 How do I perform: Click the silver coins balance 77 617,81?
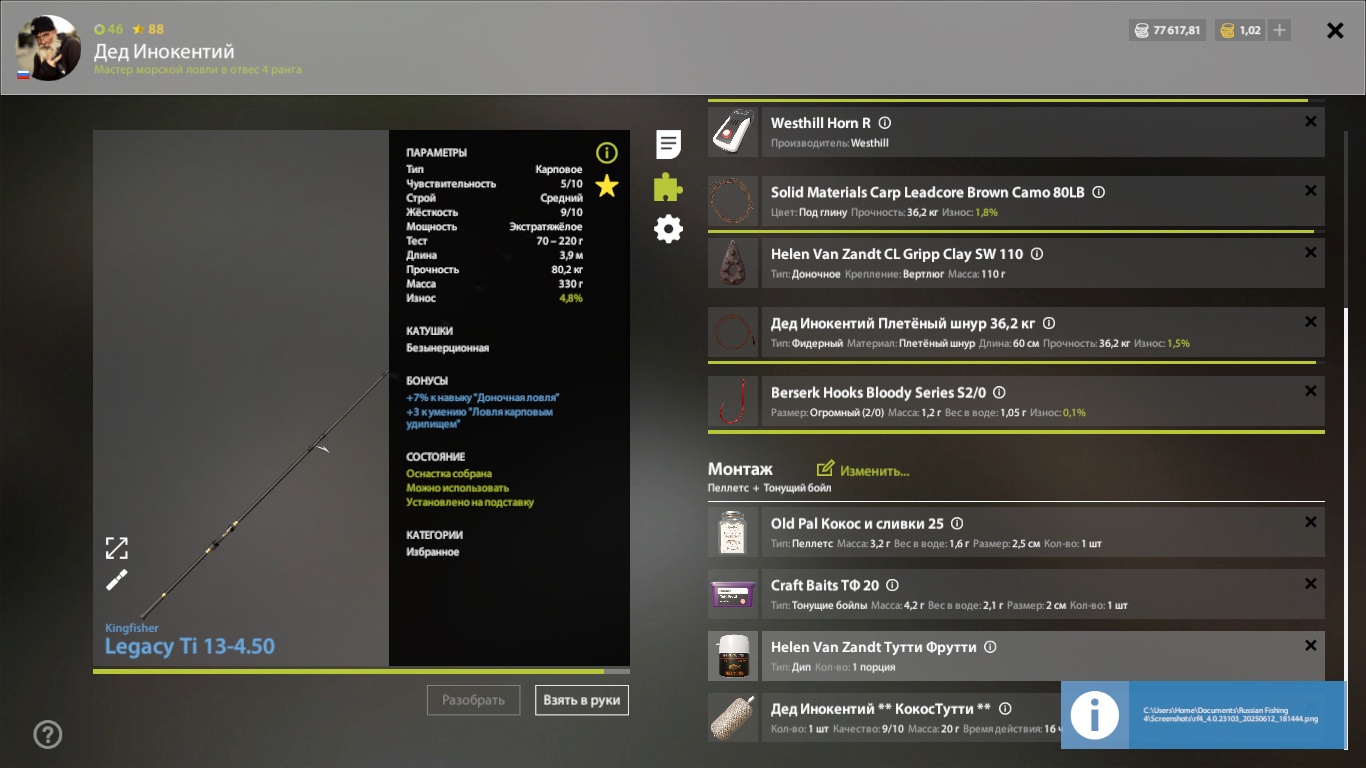(1167, 30)
